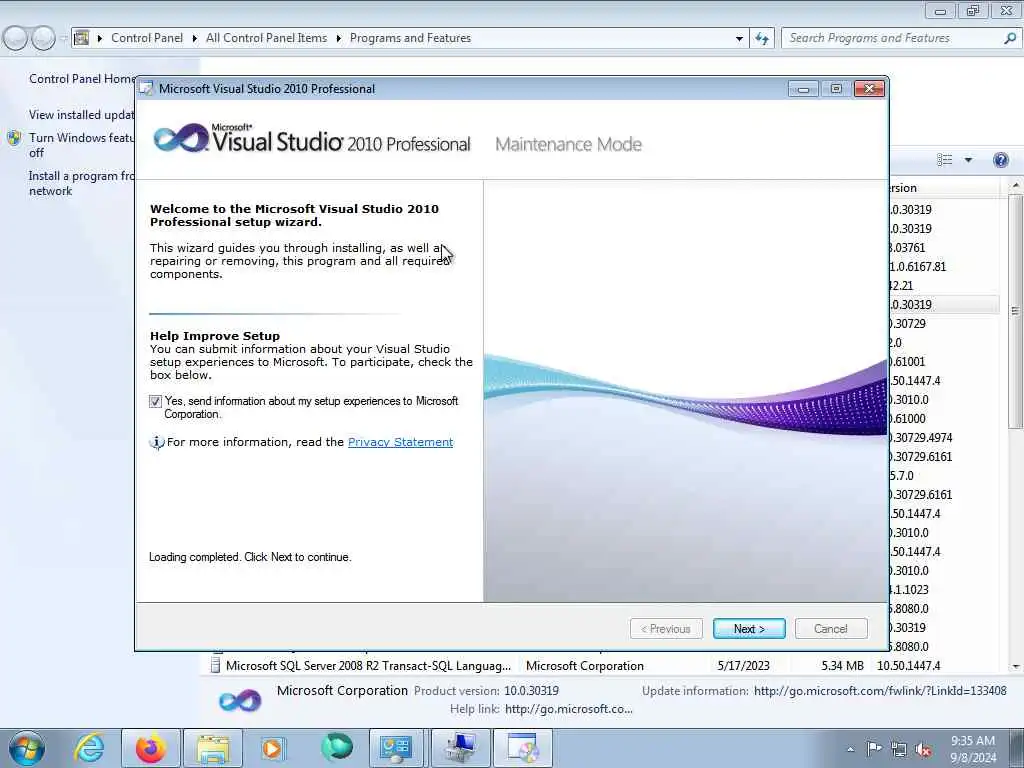Click the disabled Previous button
The height and width of the screenshot is (768, 1024).
pyautogui.click(x=666, y=628)
